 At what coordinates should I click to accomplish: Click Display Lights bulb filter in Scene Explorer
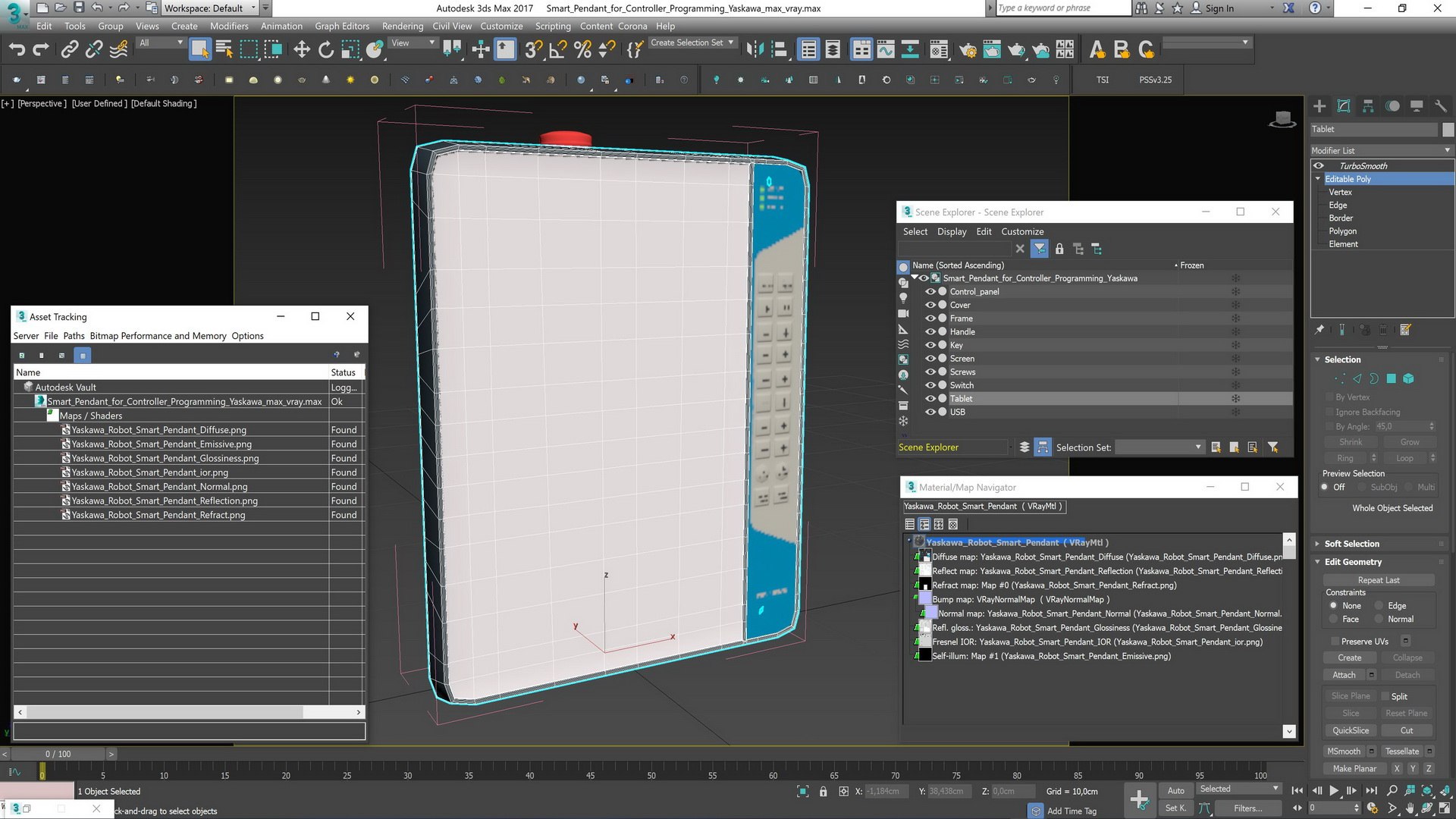903,298
